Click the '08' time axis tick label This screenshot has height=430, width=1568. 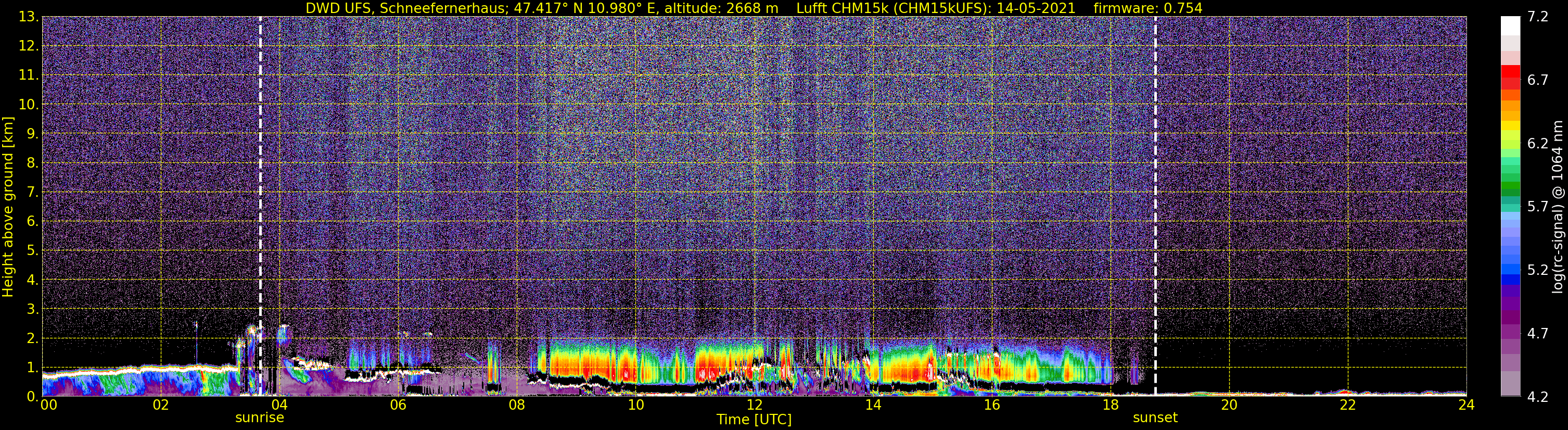pyautogui.click(x=517, y=405)
